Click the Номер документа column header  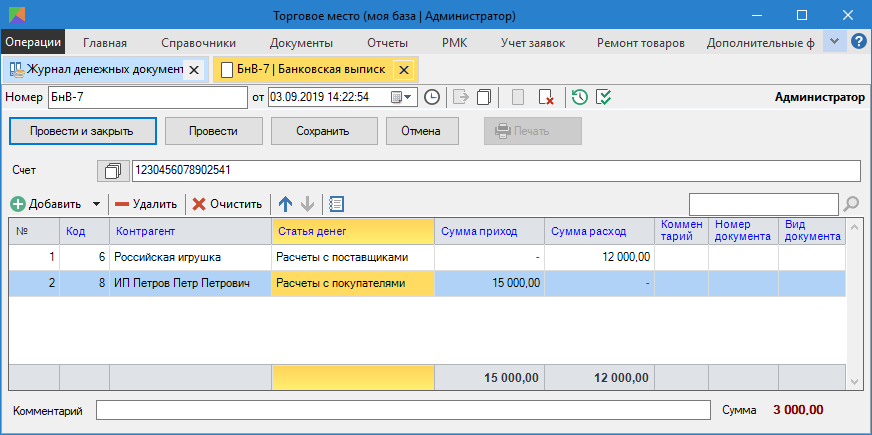point(743,231)
